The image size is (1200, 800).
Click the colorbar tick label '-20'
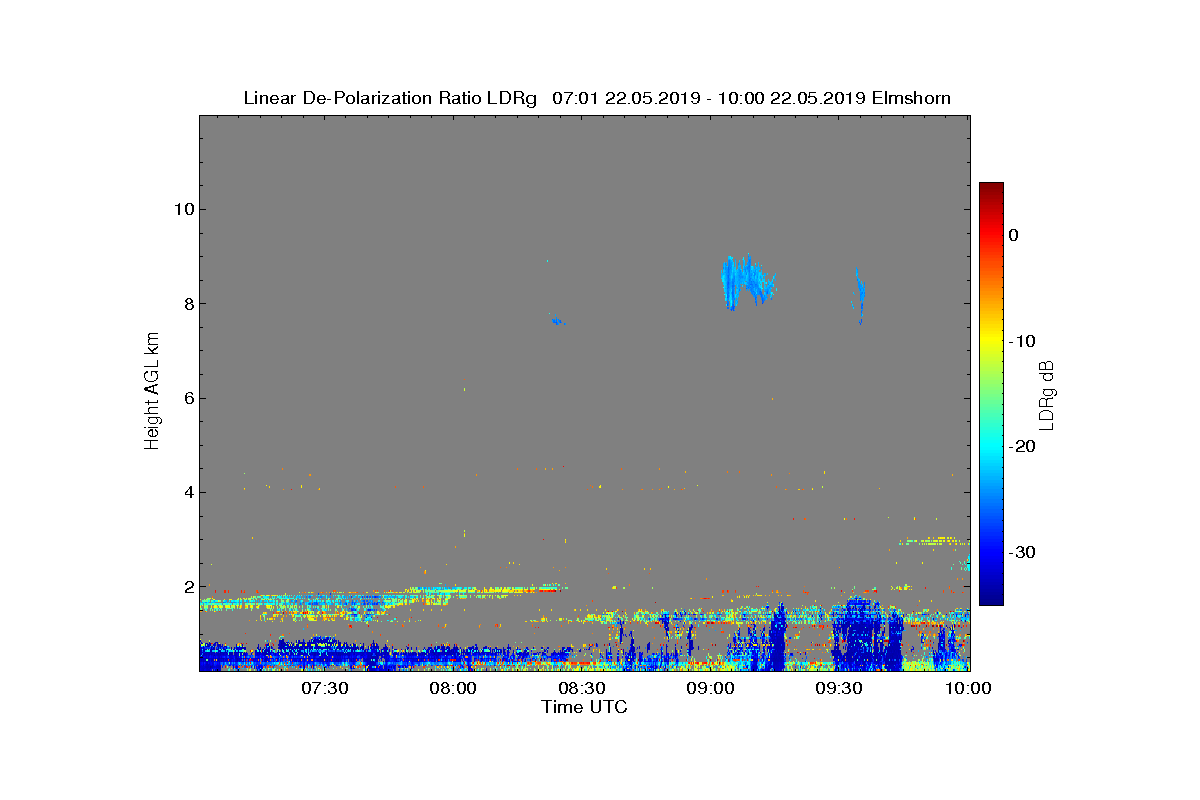point(1022,447)
